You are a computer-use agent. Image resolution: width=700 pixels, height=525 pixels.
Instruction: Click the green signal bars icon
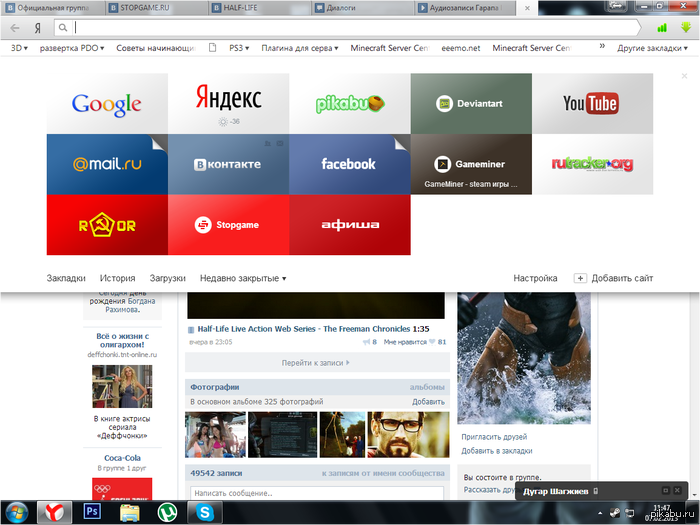pos(662,28)
